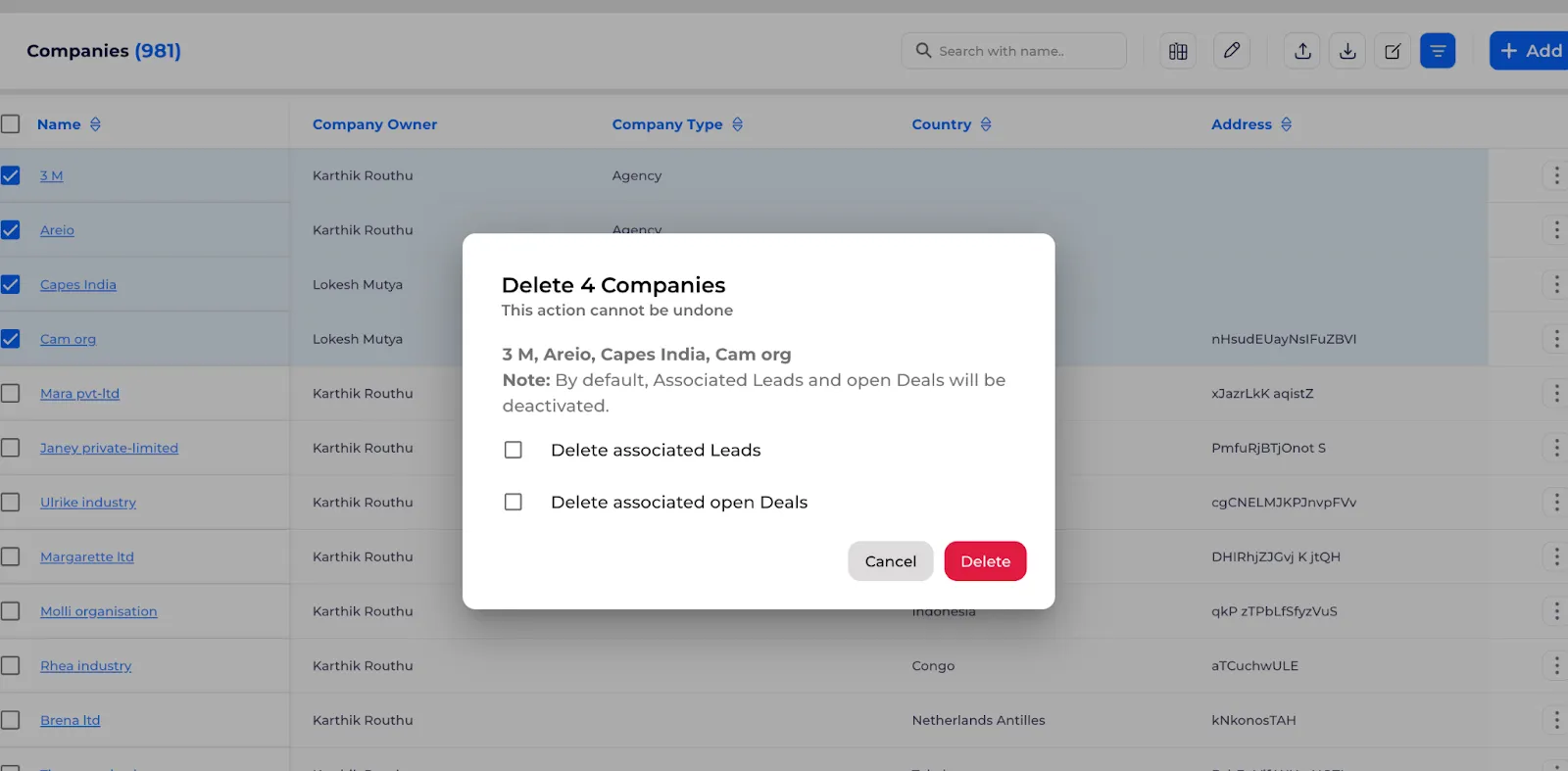Check Delete associated Leads option

(513, 450)
